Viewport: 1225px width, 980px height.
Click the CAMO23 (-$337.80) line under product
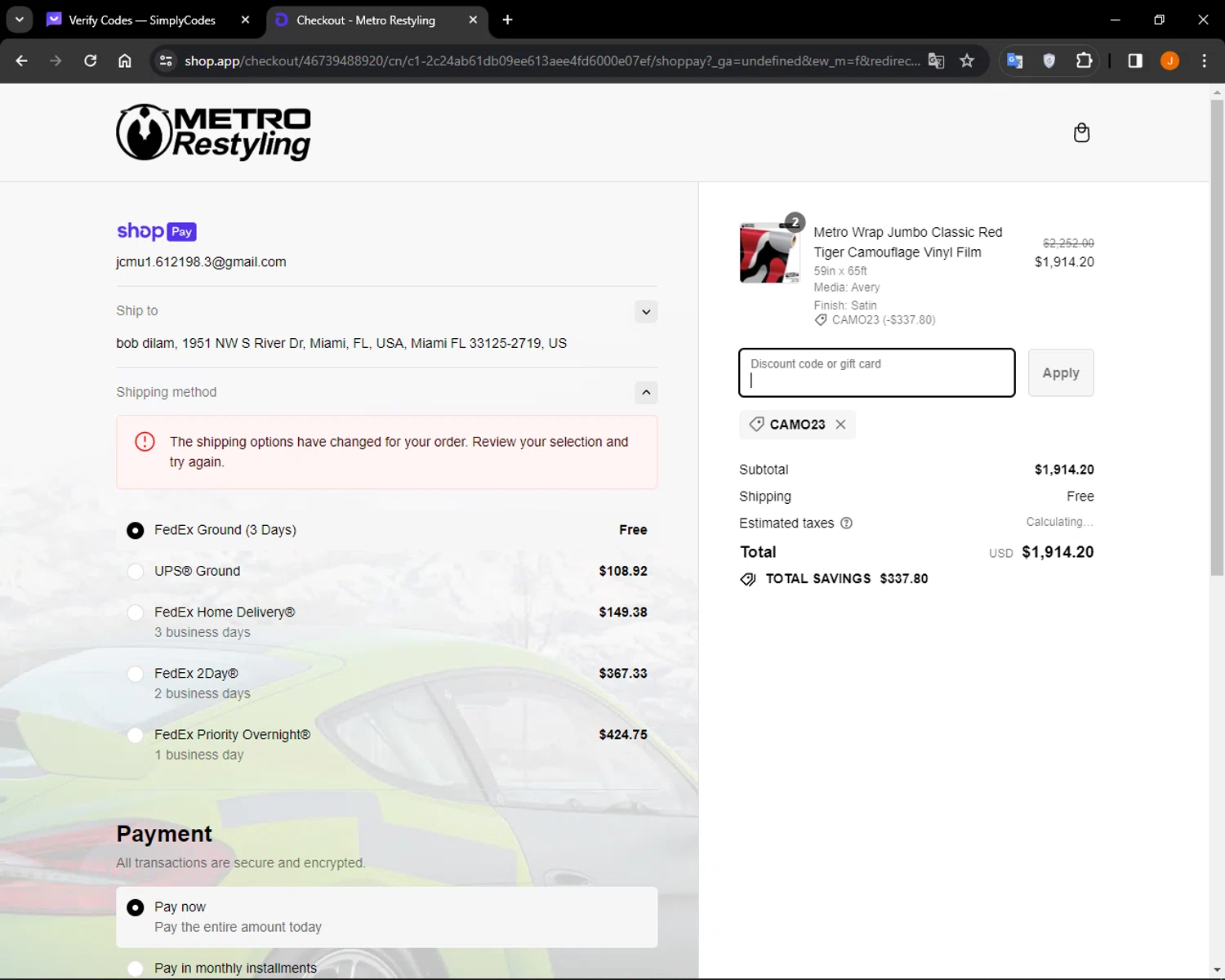coord(875,320)
